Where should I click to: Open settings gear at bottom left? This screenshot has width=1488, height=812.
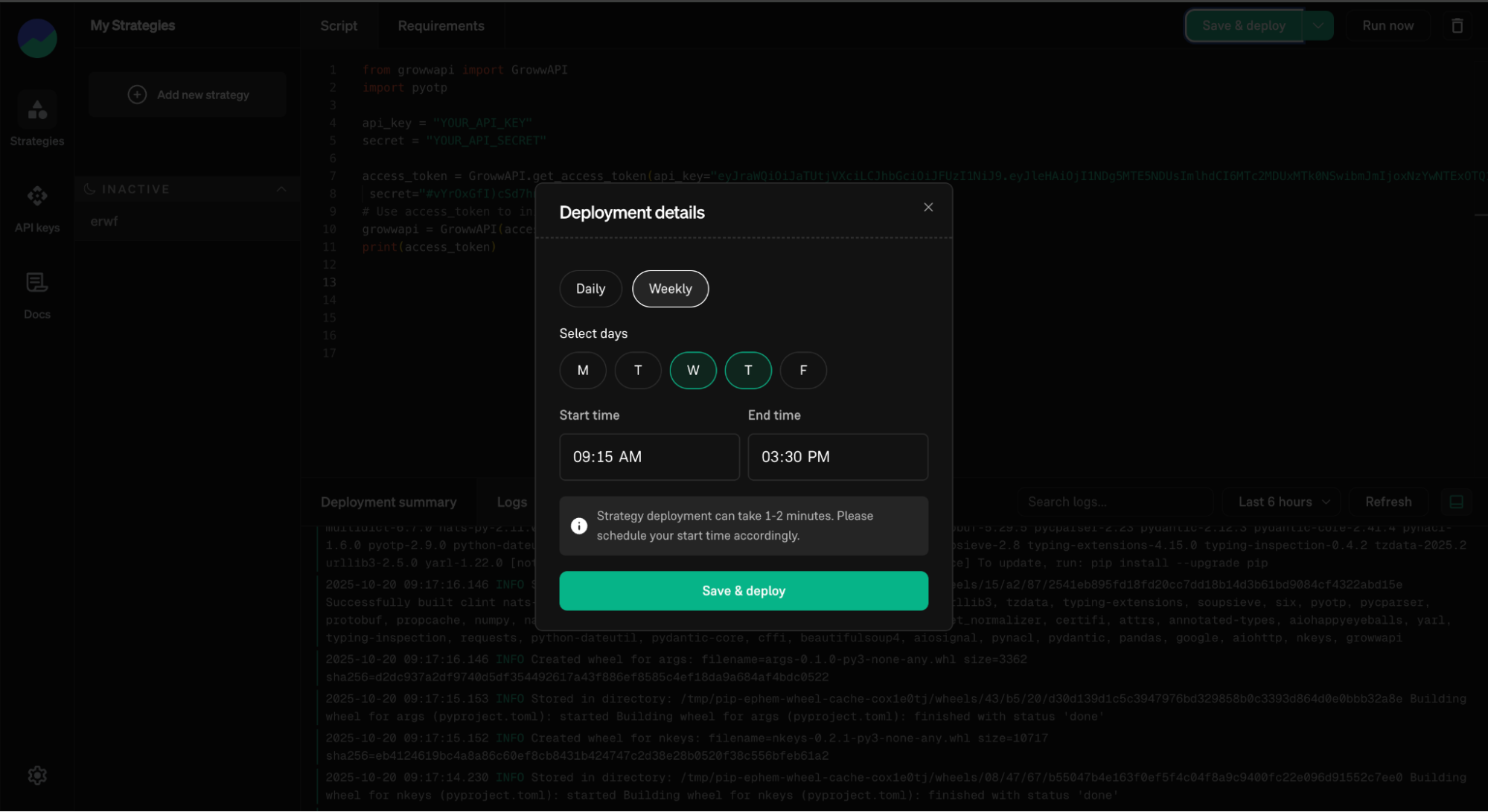click(37, 776)
